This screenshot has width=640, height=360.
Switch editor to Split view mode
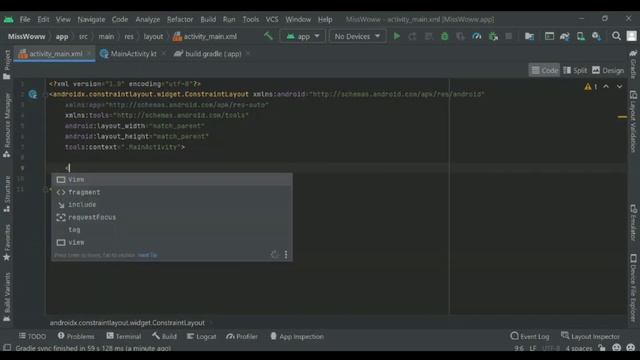coord(575,70)
